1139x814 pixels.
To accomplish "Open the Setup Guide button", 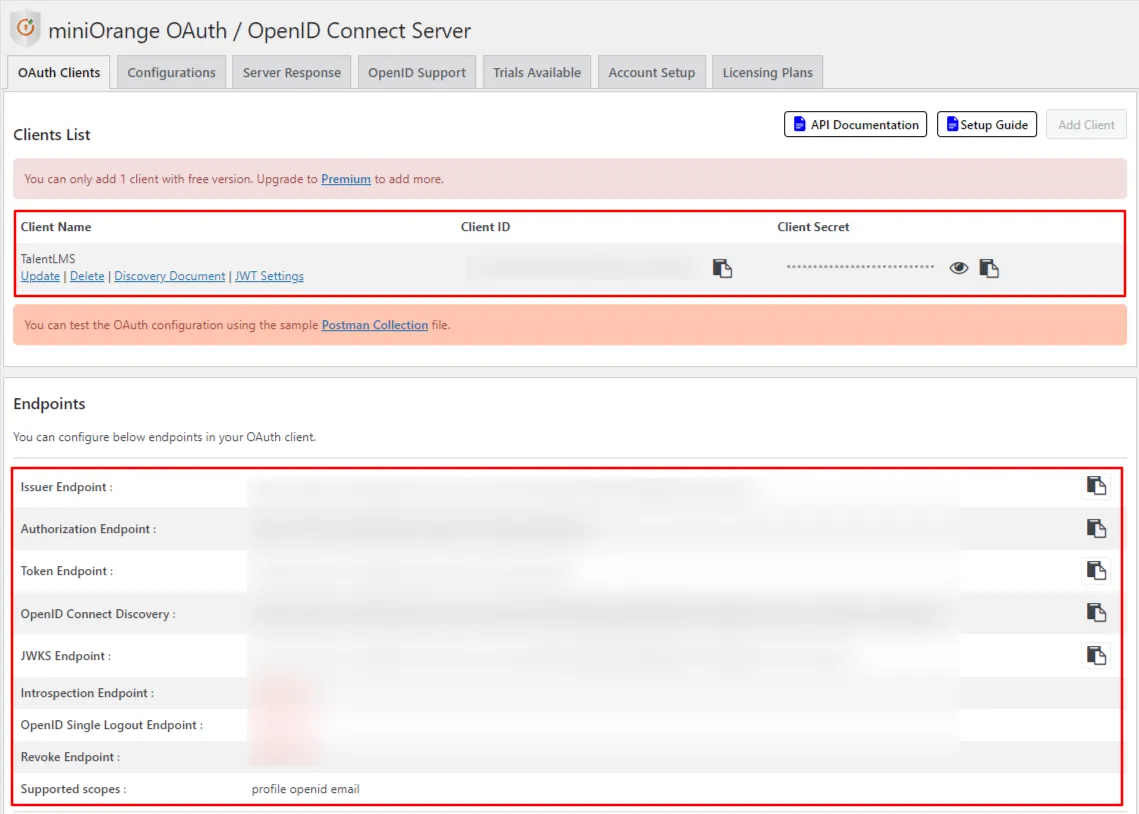I will [x=986, y=124].
